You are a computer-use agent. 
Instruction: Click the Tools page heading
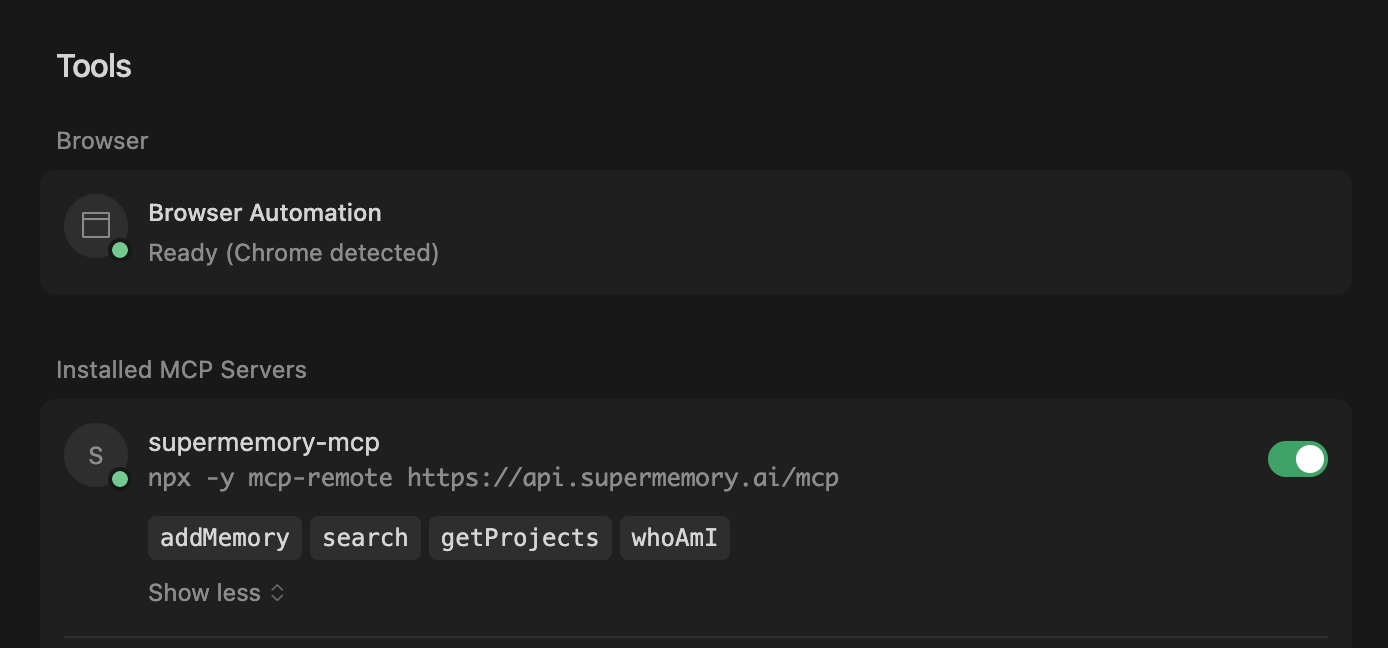[x=94, y=66]
